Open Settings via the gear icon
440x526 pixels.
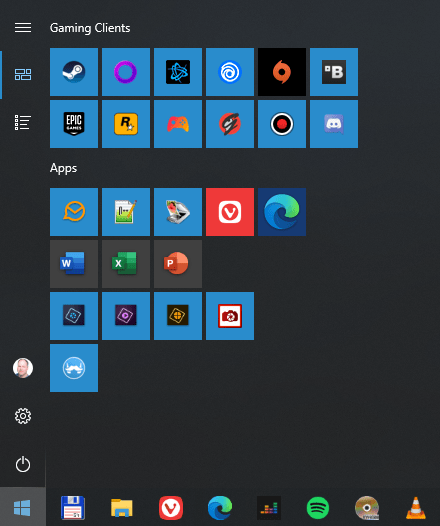(23, 416)
